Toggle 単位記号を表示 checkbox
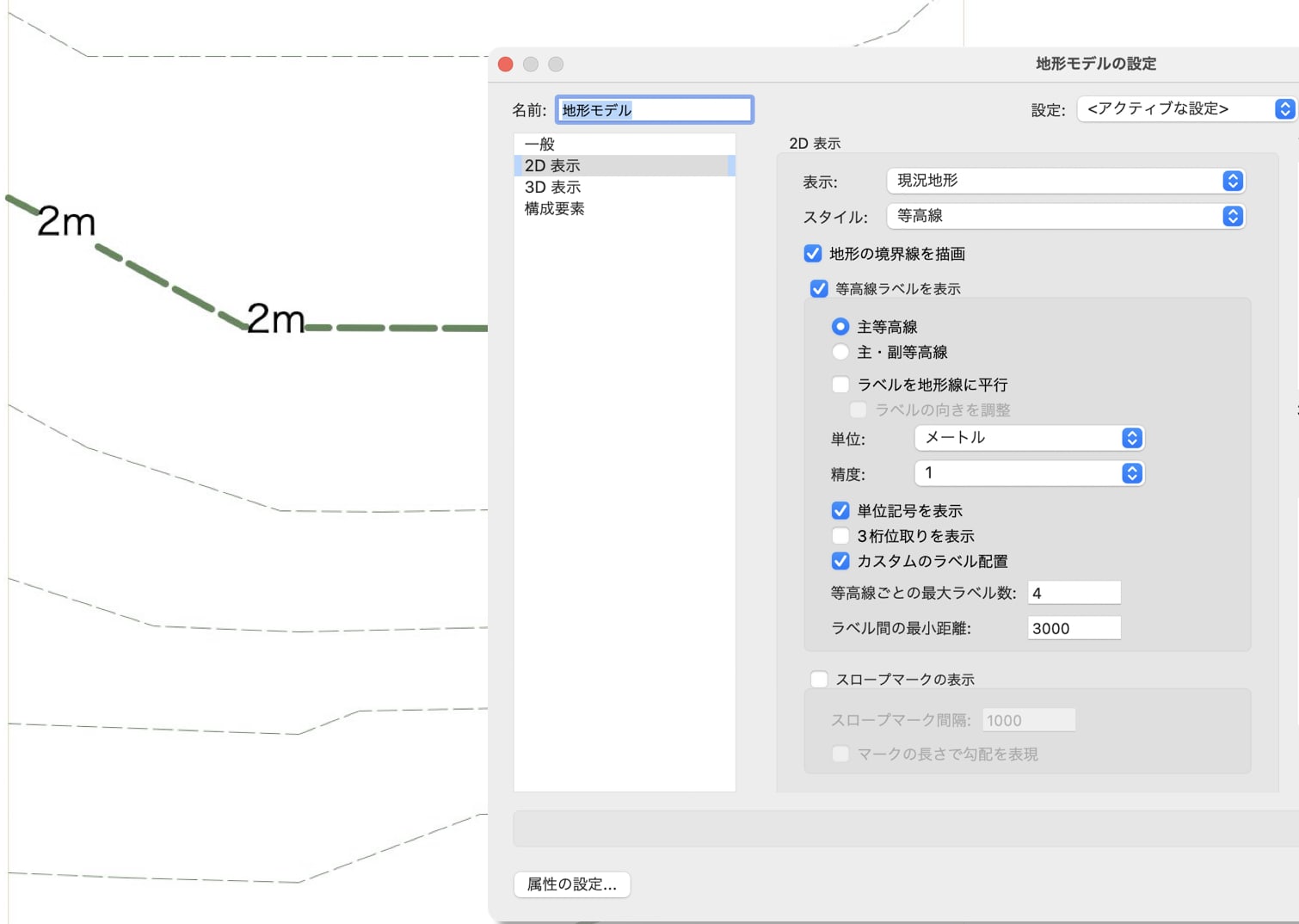This screenshot has width=1299, height=924. [840, 510]
